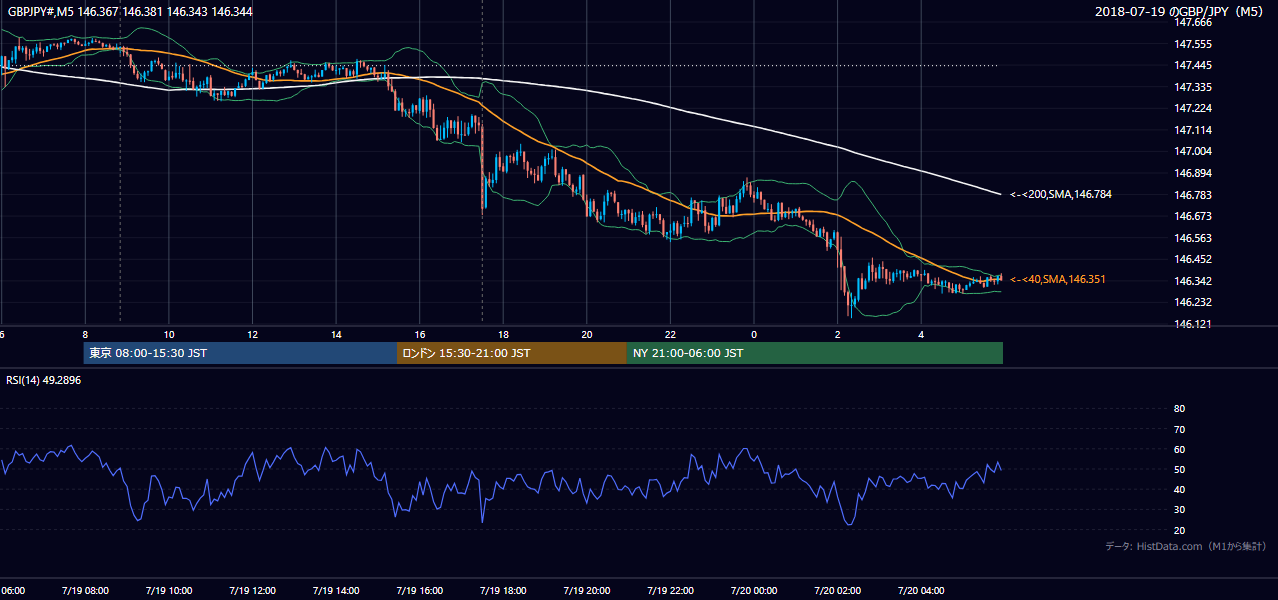Click RSI axis level 40
Screen dimensions: 1278x600
[x=1179, y=489]
